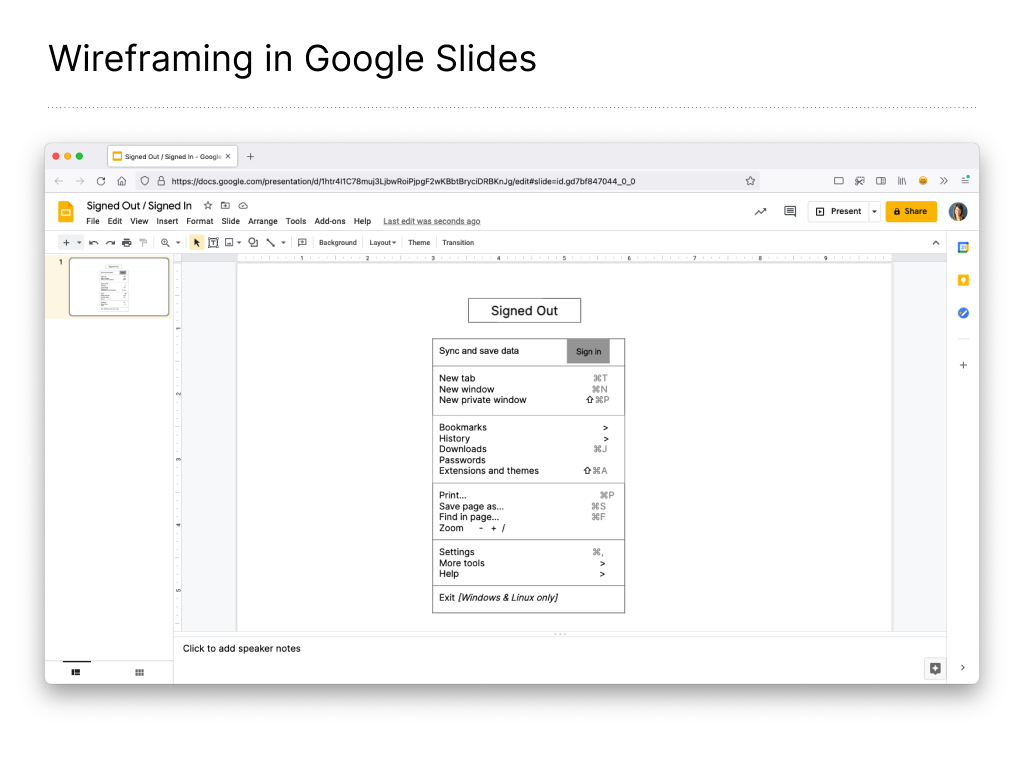Expand the Zoom level dropdown arrow
This screenshot has height=768, width=1024.
[x=178, y=243]
